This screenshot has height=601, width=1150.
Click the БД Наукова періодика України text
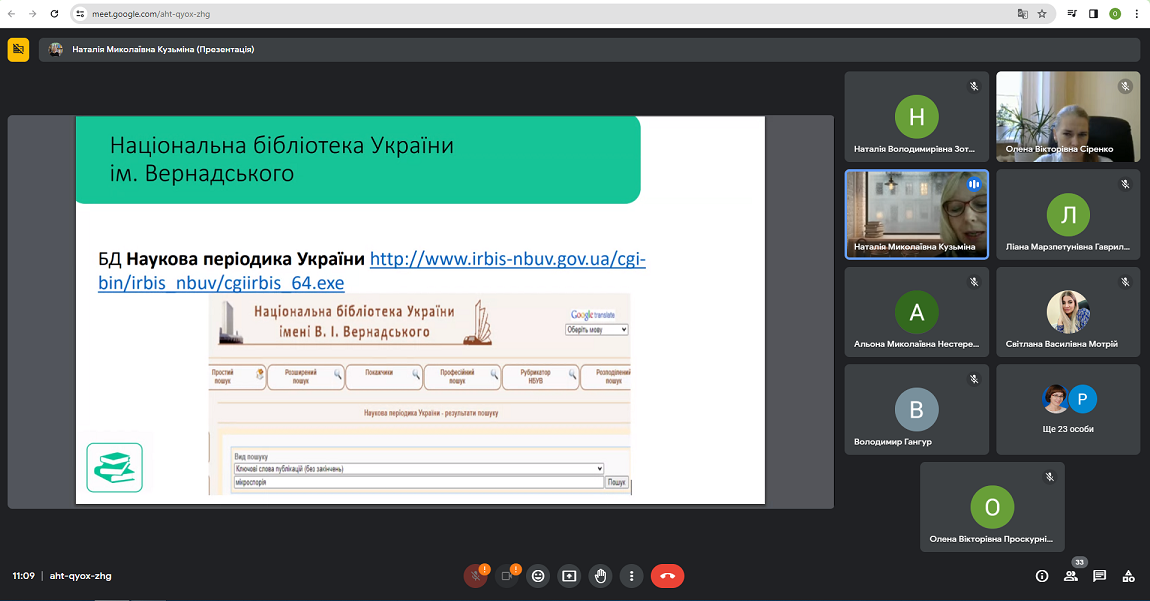(x=231, y=259)
